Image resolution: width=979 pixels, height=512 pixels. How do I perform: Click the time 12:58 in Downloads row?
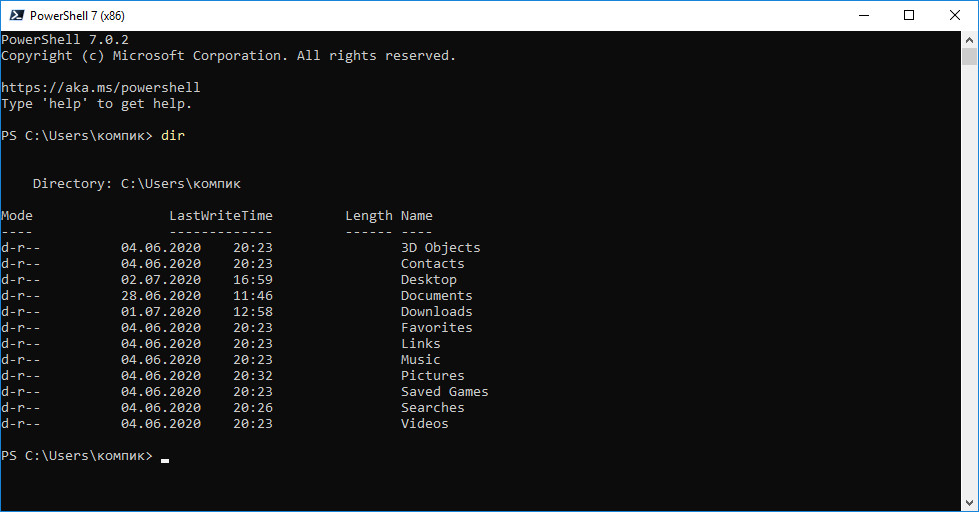253,312
